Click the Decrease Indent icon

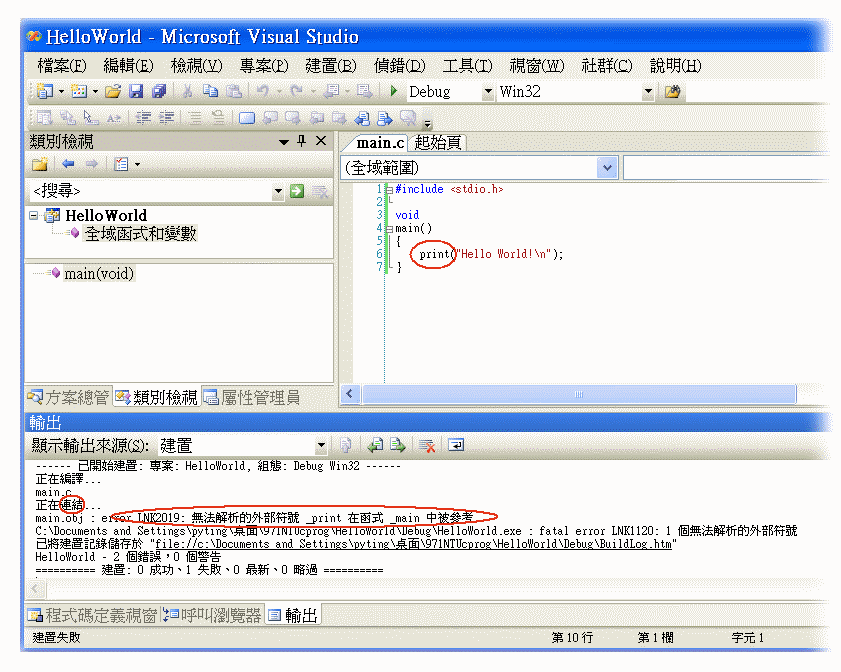[x=143, y=117]
